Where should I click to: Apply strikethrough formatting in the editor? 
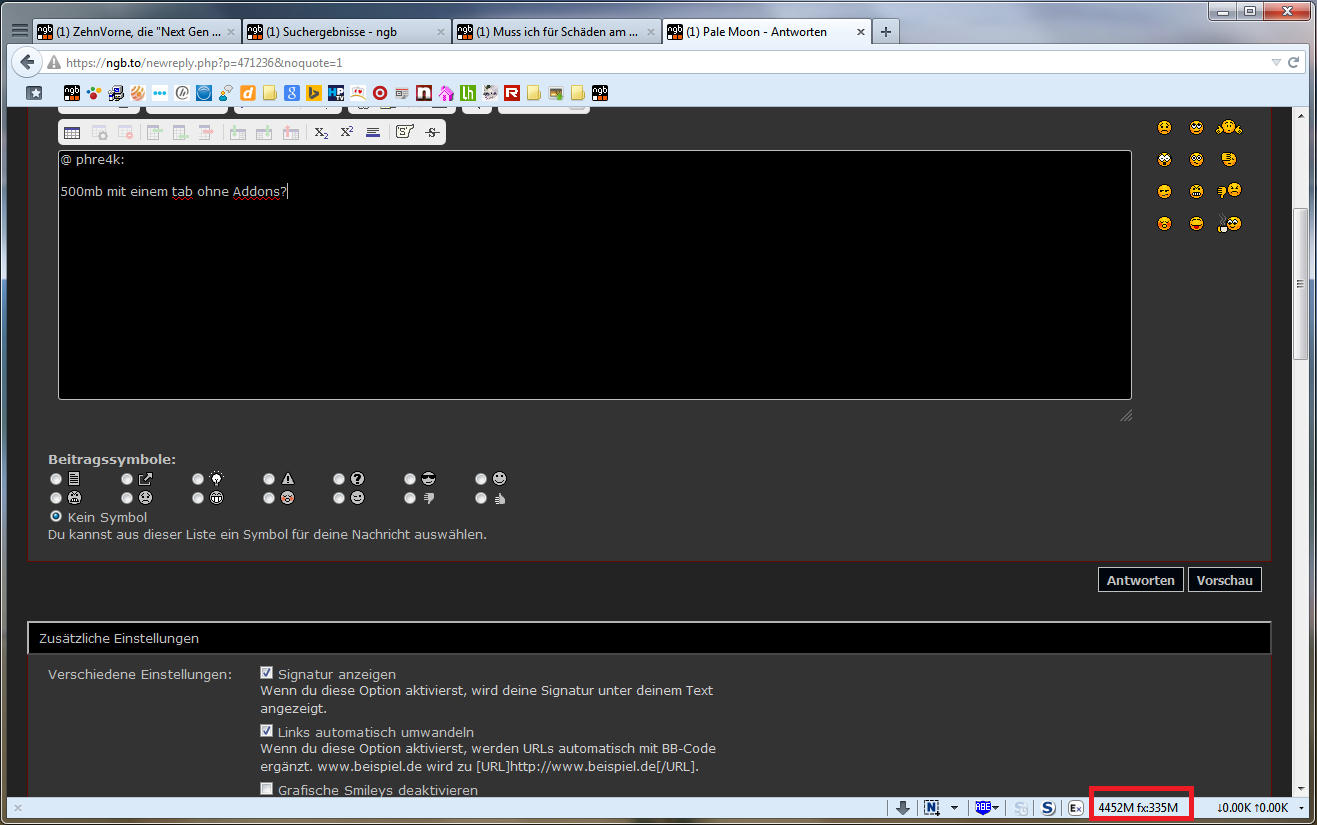click(x=431, y=132)
